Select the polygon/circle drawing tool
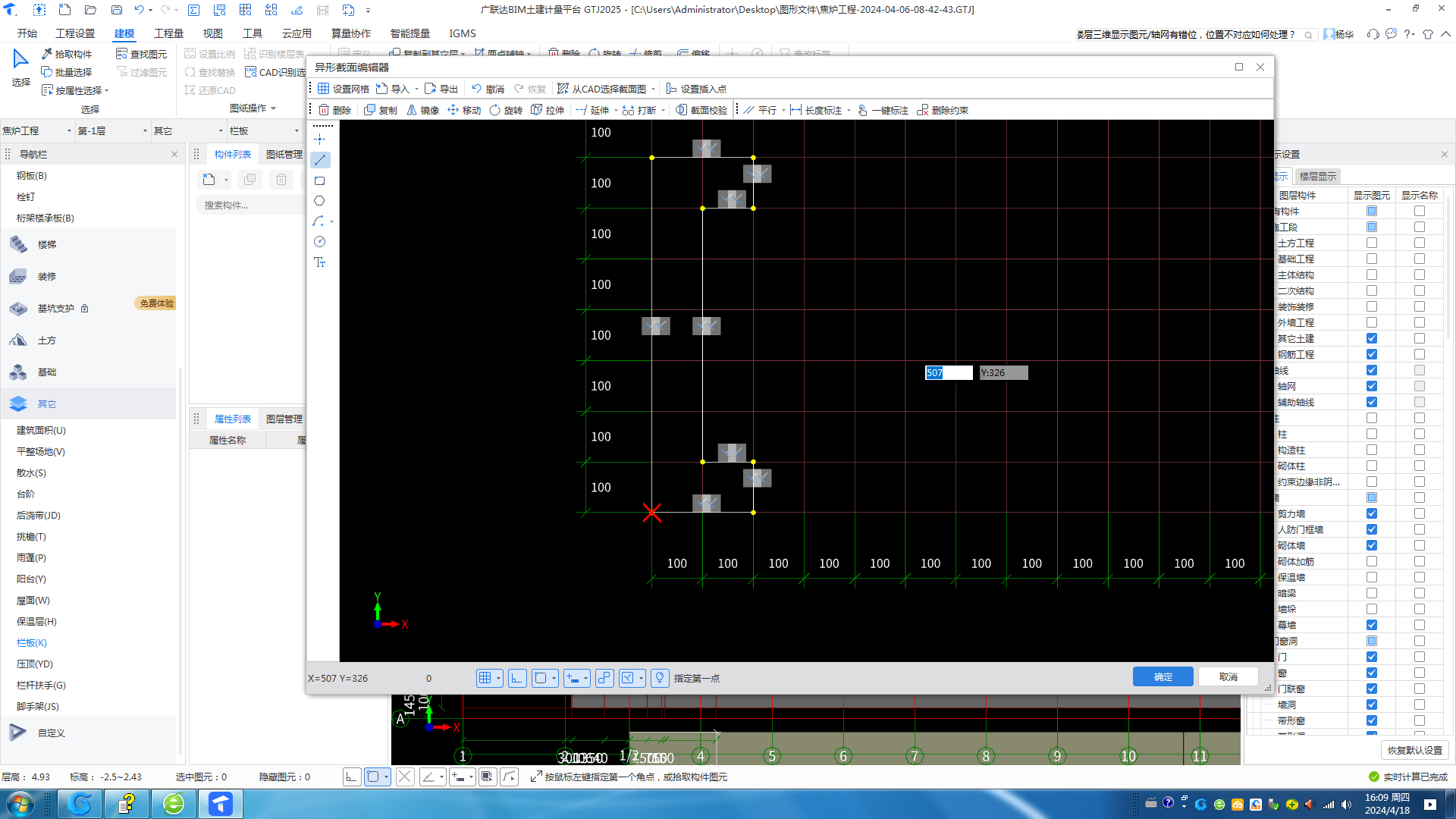Screen dimensions: 1456x819 tap(320, 201)
